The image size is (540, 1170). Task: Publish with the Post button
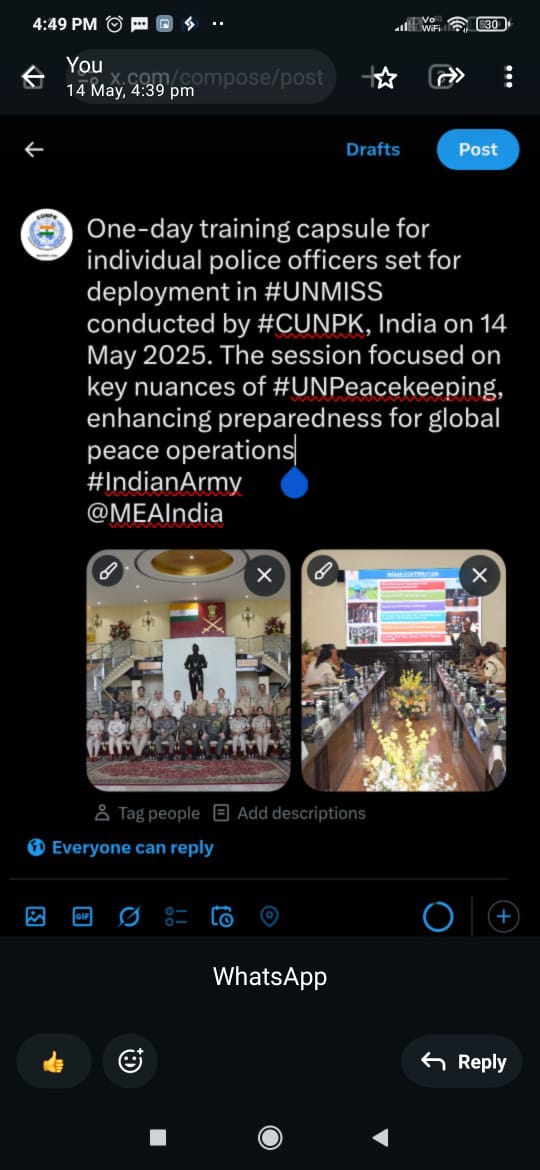pyautogui.click(x=478, y=149)
